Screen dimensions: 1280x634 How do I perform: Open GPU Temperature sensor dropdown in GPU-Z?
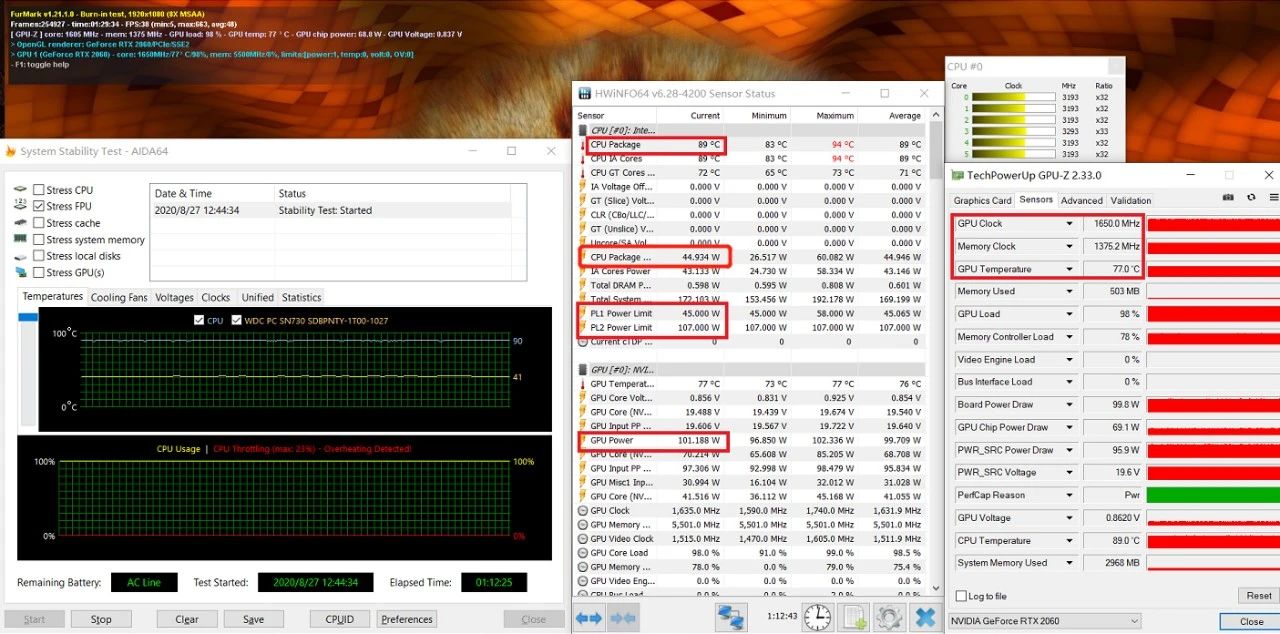point(1069,269)
